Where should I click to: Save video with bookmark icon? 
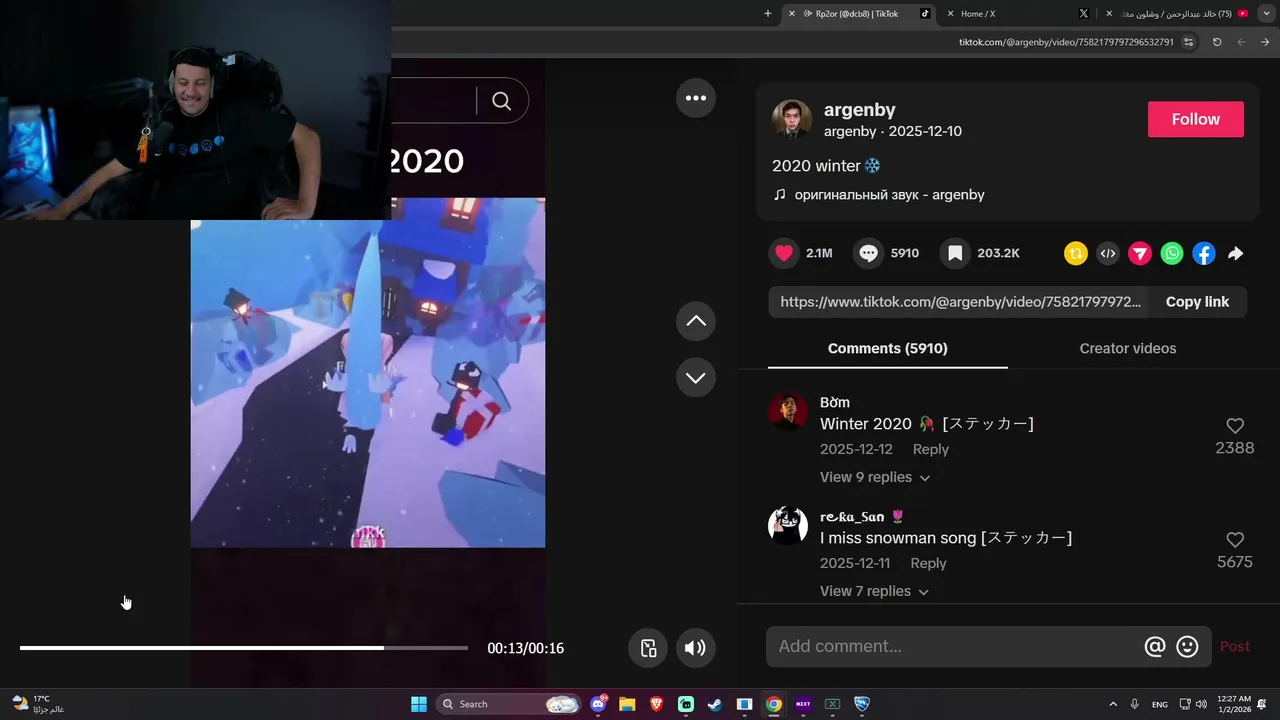coord(955,253)
